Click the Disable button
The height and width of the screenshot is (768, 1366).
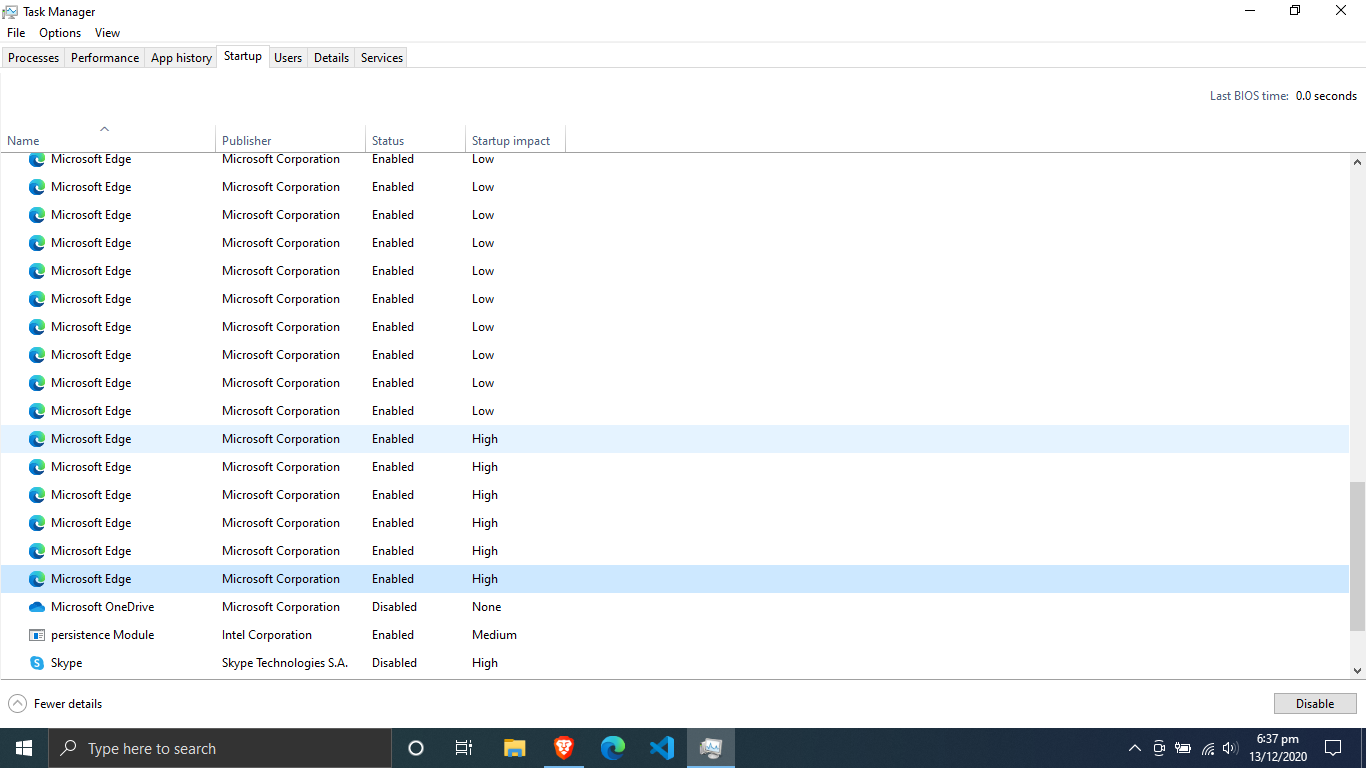click(x=1315, y=704)
